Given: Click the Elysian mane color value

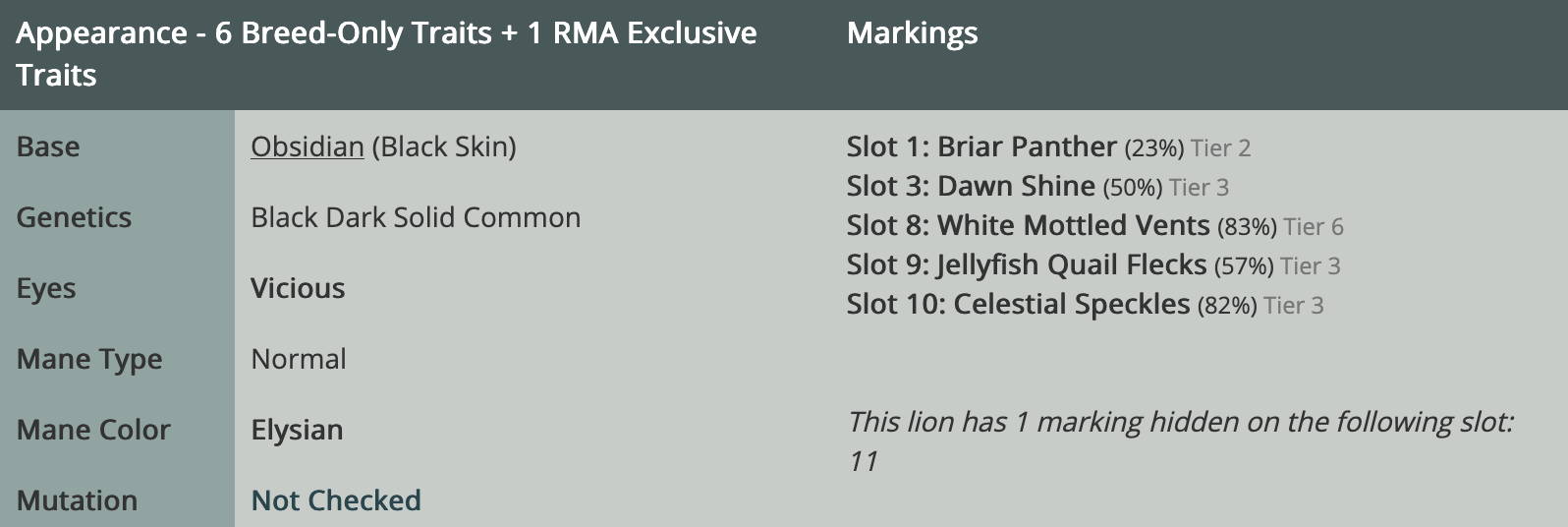Looking at the screenshot, I should [x=297, y=430].
